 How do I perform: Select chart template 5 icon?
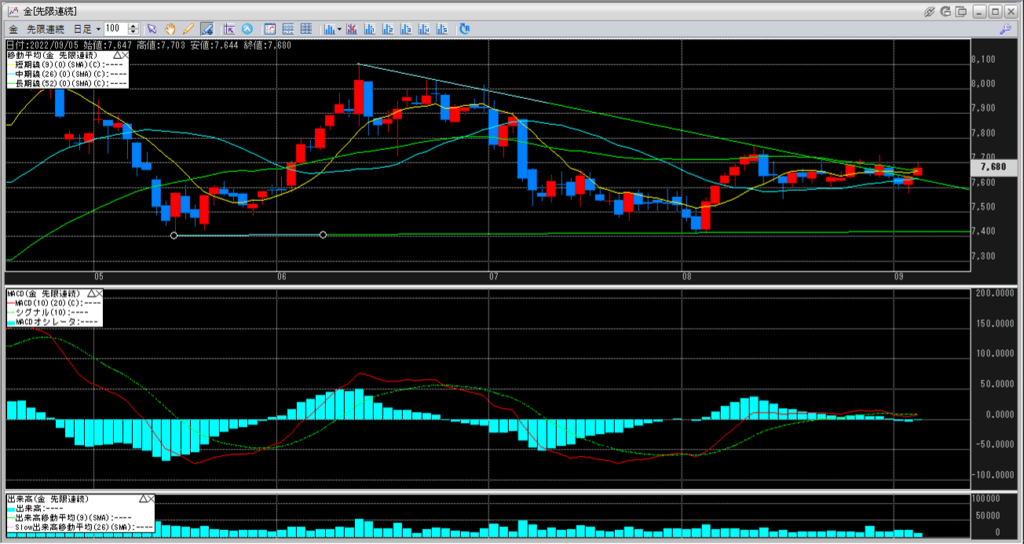click(x=443, y=29)
